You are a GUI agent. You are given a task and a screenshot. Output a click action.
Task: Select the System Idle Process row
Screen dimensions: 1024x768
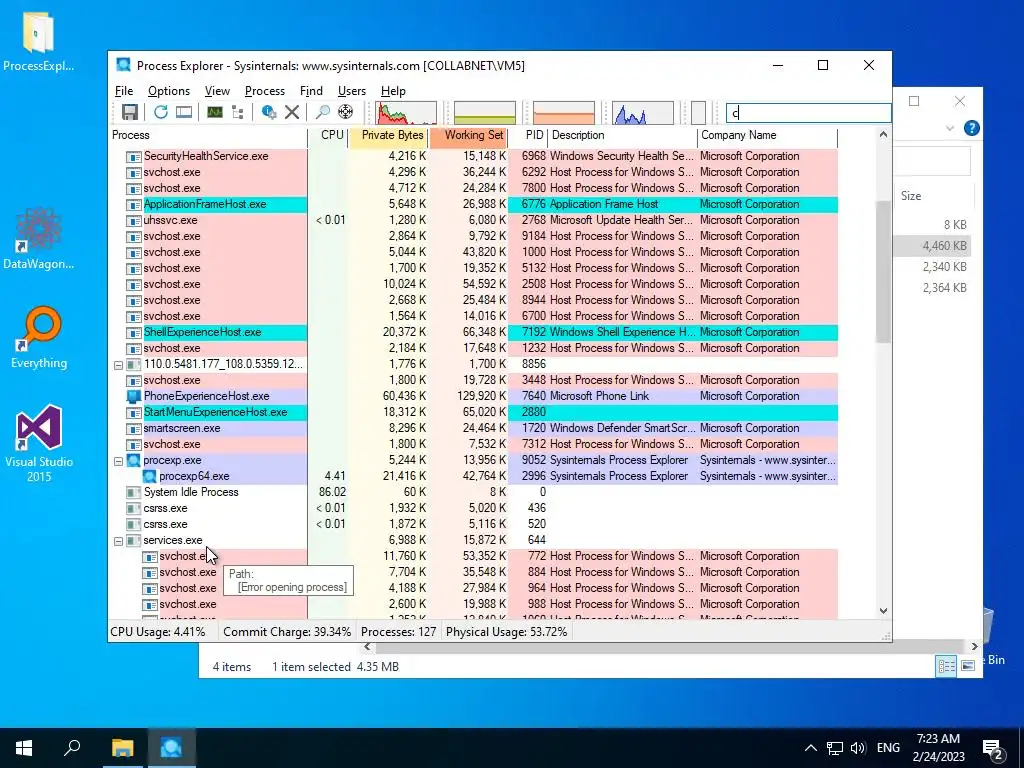pos(473,492)
